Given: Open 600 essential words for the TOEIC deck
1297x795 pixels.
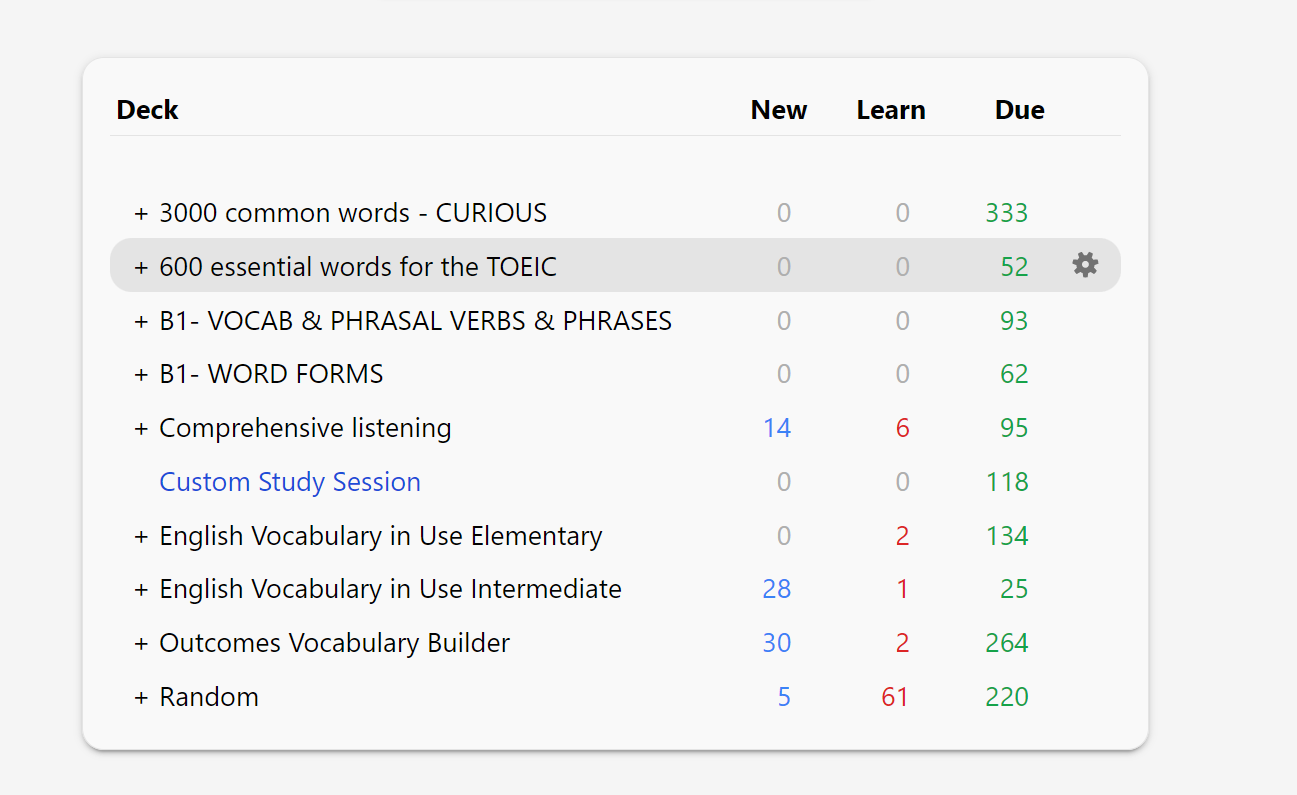Looking at the screenshot, I should (x=358, y=267).
